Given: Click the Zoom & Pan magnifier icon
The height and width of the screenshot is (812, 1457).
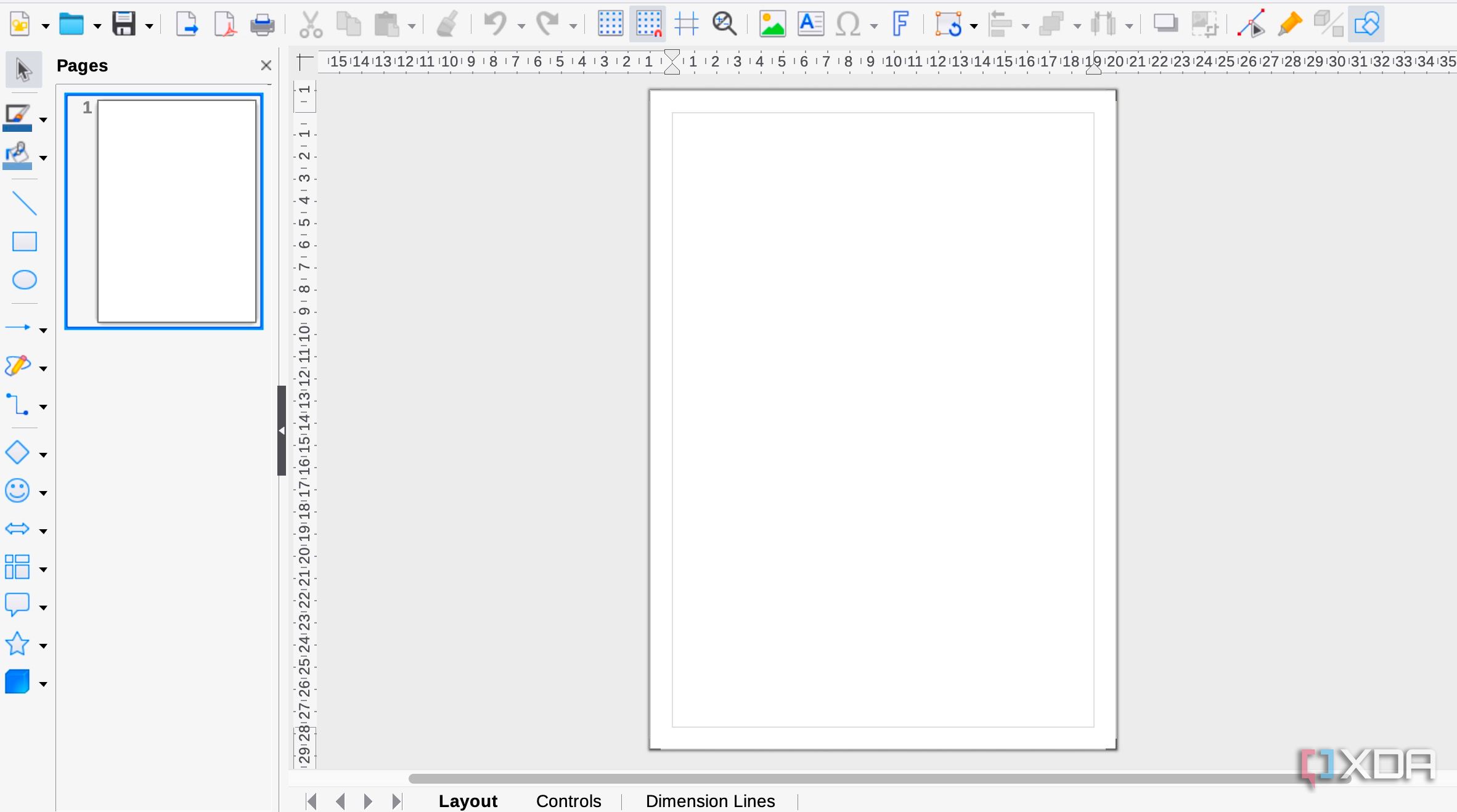Looking at the screenshot, I should (725, 24).
